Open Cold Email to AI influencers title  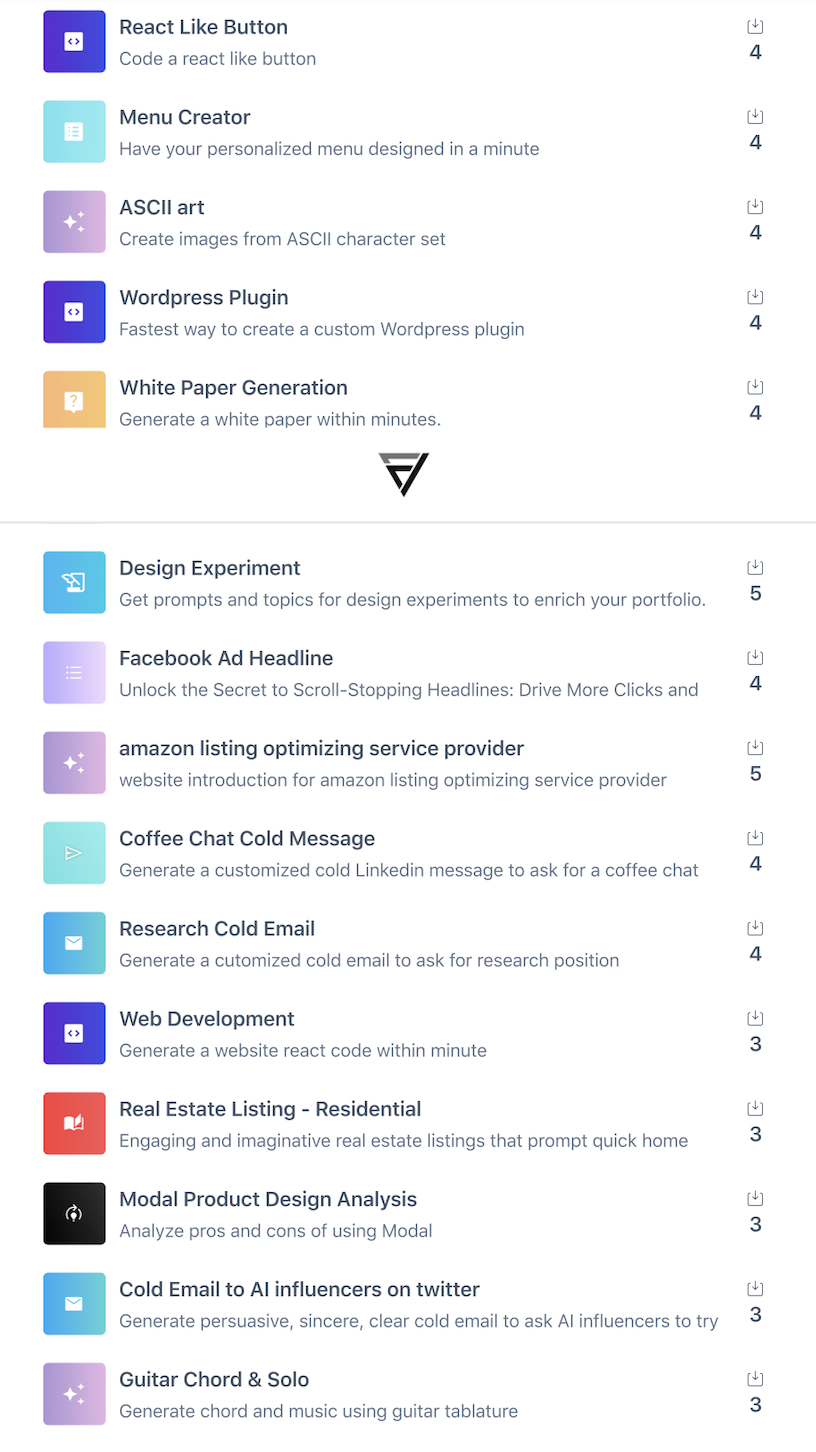(x=299, y=1289)
